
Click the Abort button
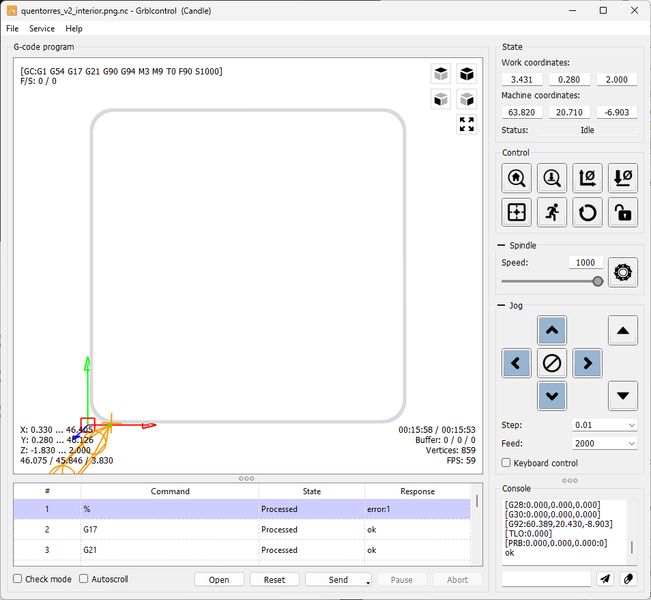tap(457, 580)
